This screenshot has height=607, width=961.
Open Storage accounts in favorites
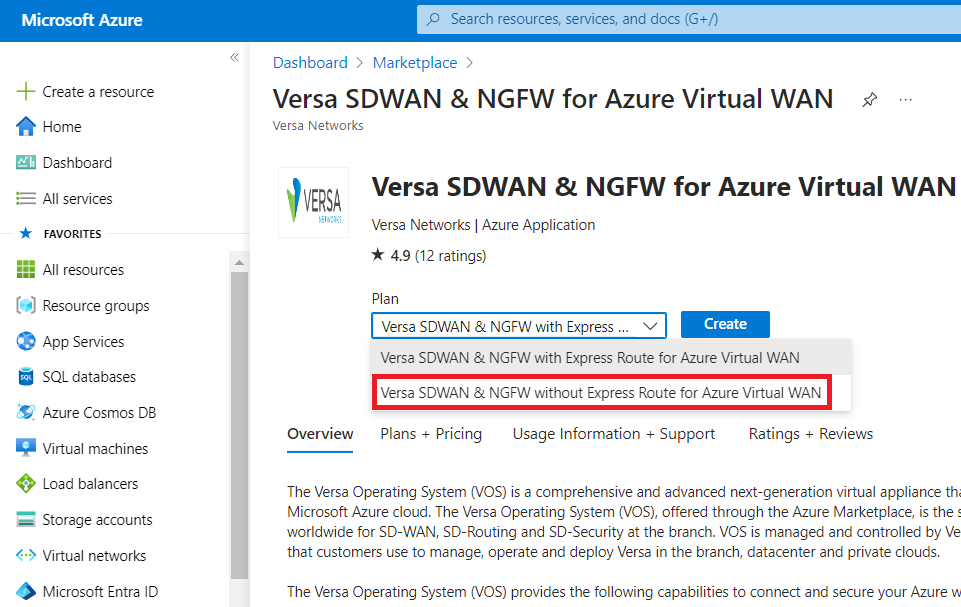coord(97,520)
